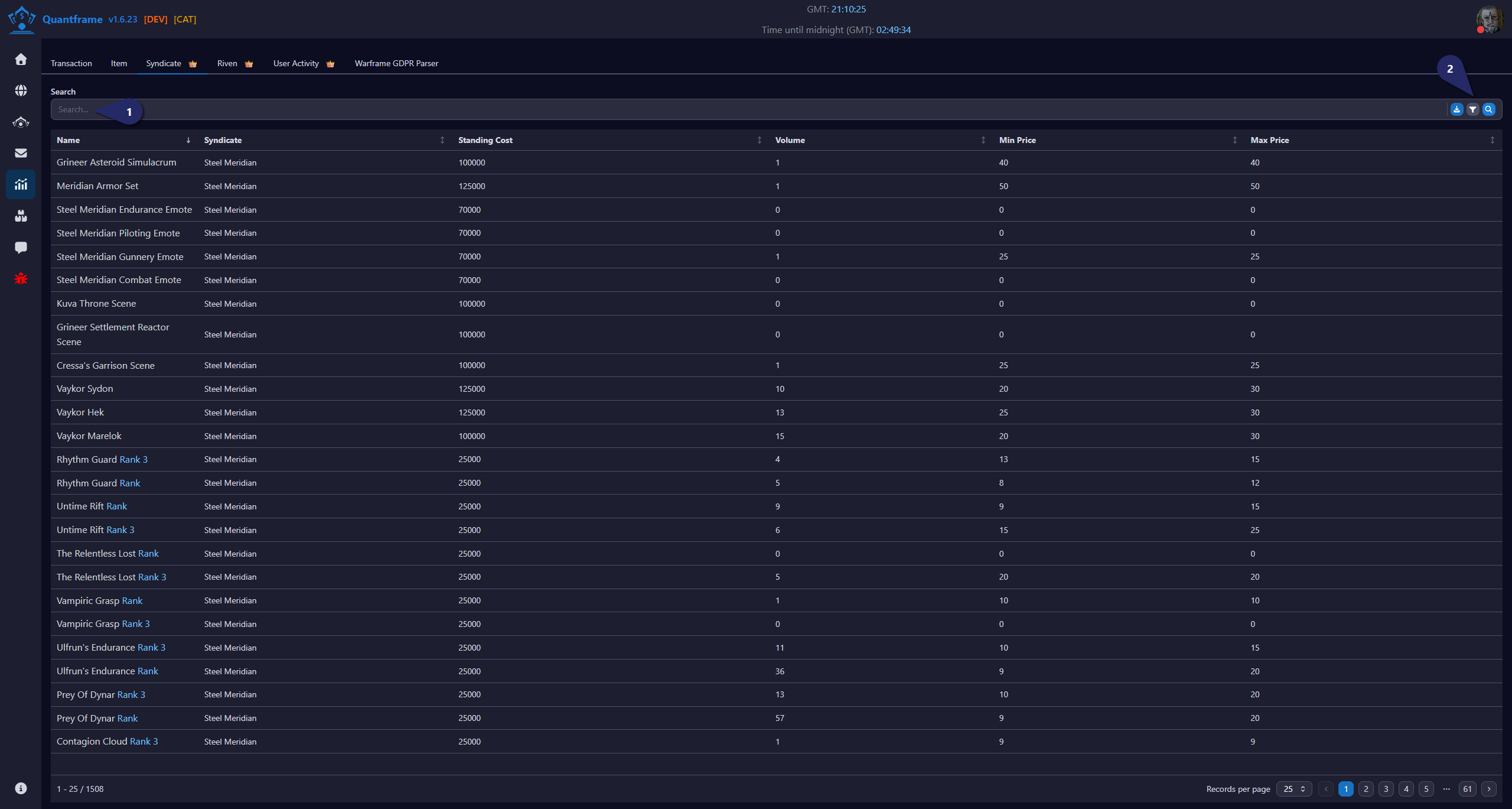
Task: Open the User Activity tab
Action: click(x=304, y=63)
